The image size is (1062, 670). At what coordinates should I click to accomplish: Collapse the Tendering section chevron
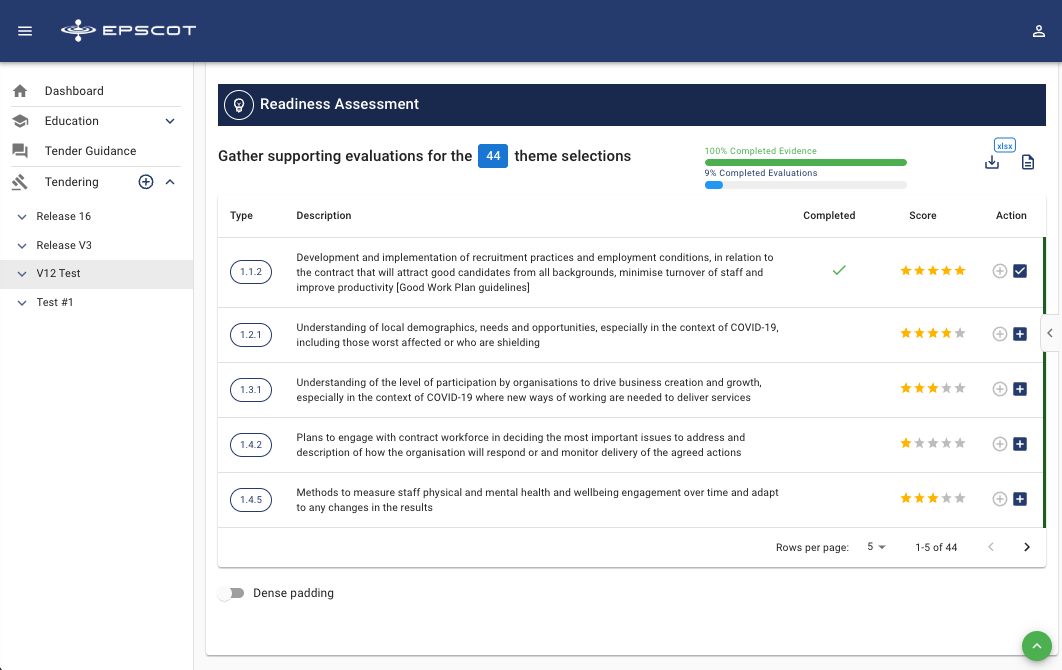(170, 182)
